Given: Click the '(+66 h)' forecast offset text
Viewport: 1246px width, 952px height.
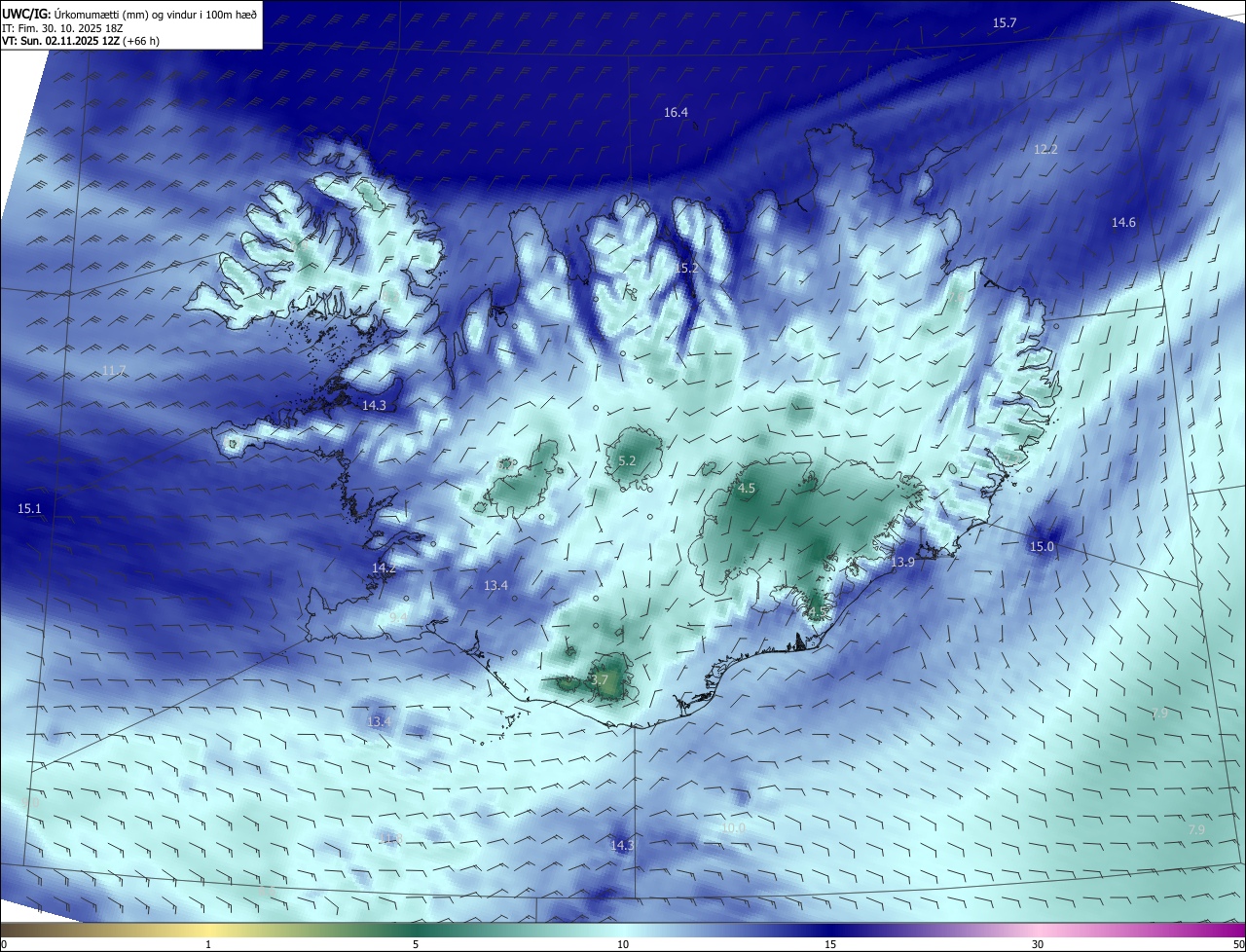Looking at the screenshot, I should click(142, 42).
